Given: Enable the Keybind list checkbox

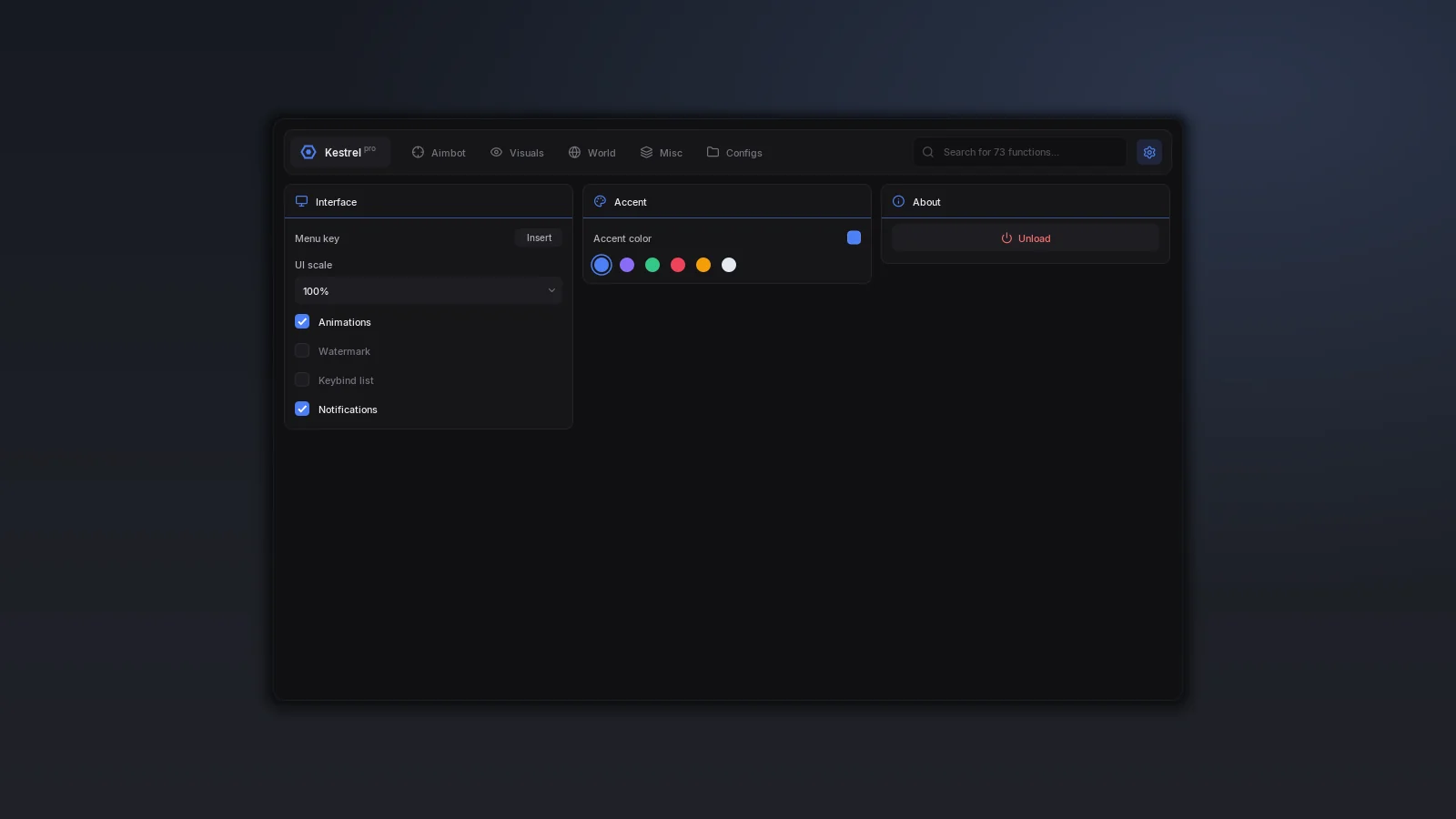Looking at the screenshot, I should pyautogui.click(x=302, y=379).
